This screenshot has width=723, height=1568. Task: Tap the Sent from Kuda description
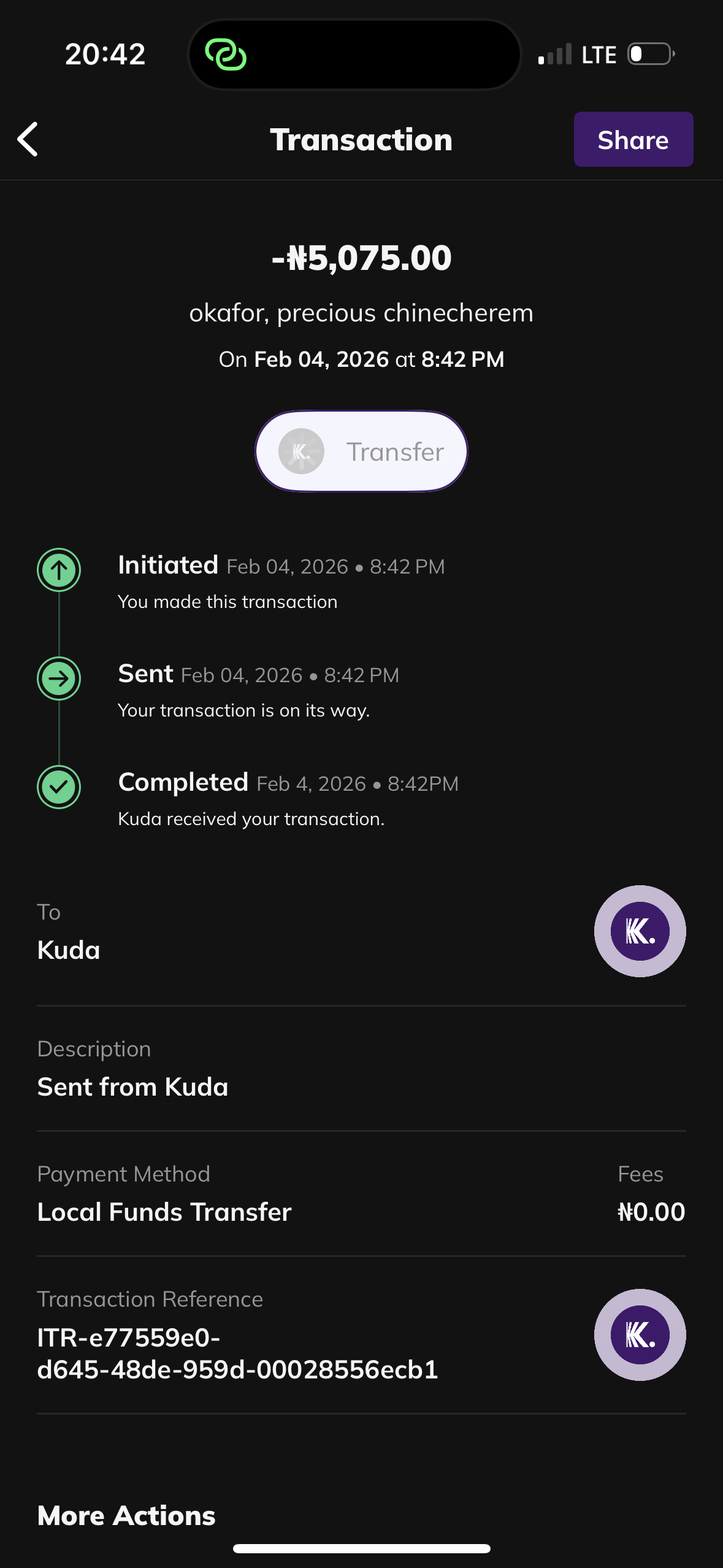(132, 1087)
